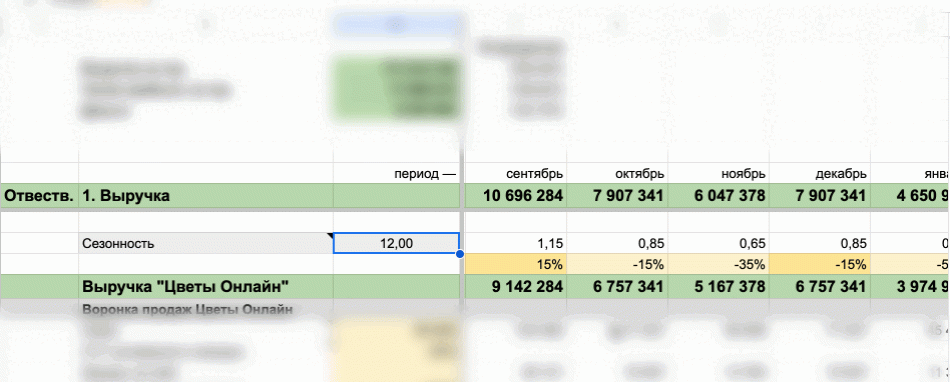Click the "Воронка продаж Цветы Онлайн" heading
Screen dimensions: 950x382
[188, 309]
